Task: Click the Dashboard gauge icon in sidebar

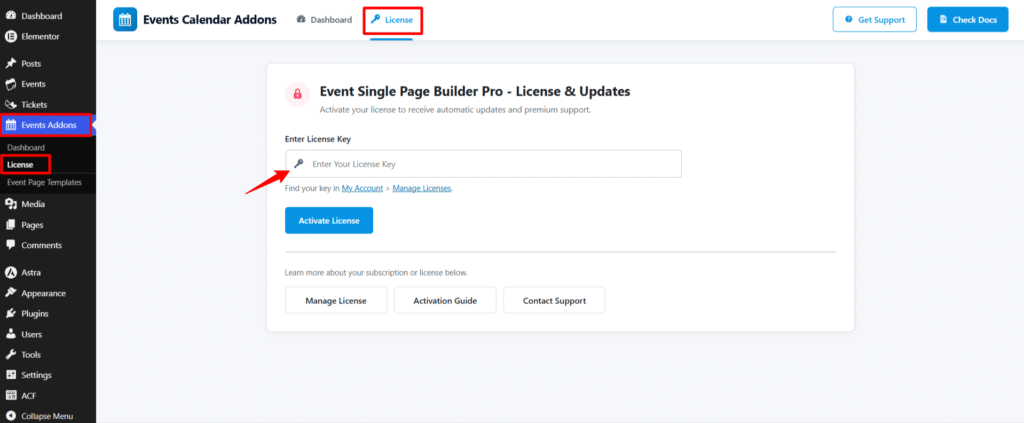Action: tap(10, 16)
